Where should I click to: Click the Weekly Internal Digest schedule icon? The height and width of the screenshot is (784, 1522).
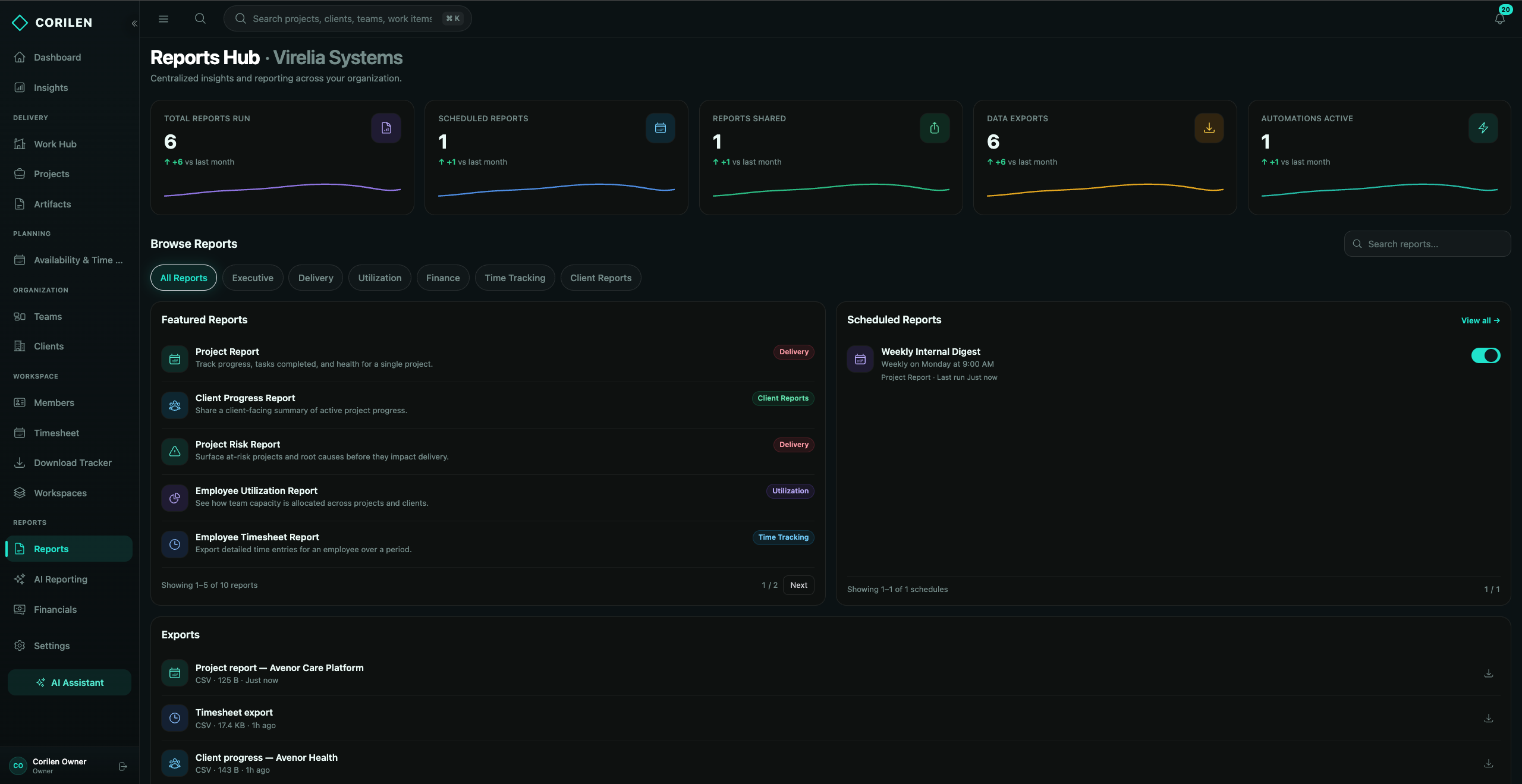tap(860, 359)
